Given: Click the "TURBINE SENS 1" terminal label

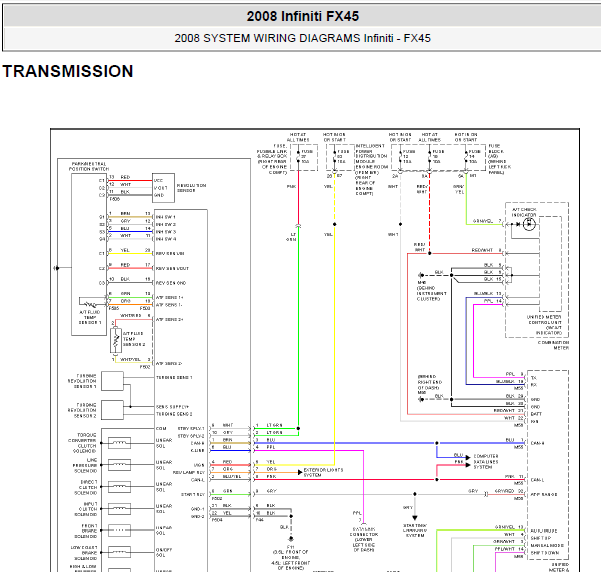Looking at the screenshot, I should [174, 378].
